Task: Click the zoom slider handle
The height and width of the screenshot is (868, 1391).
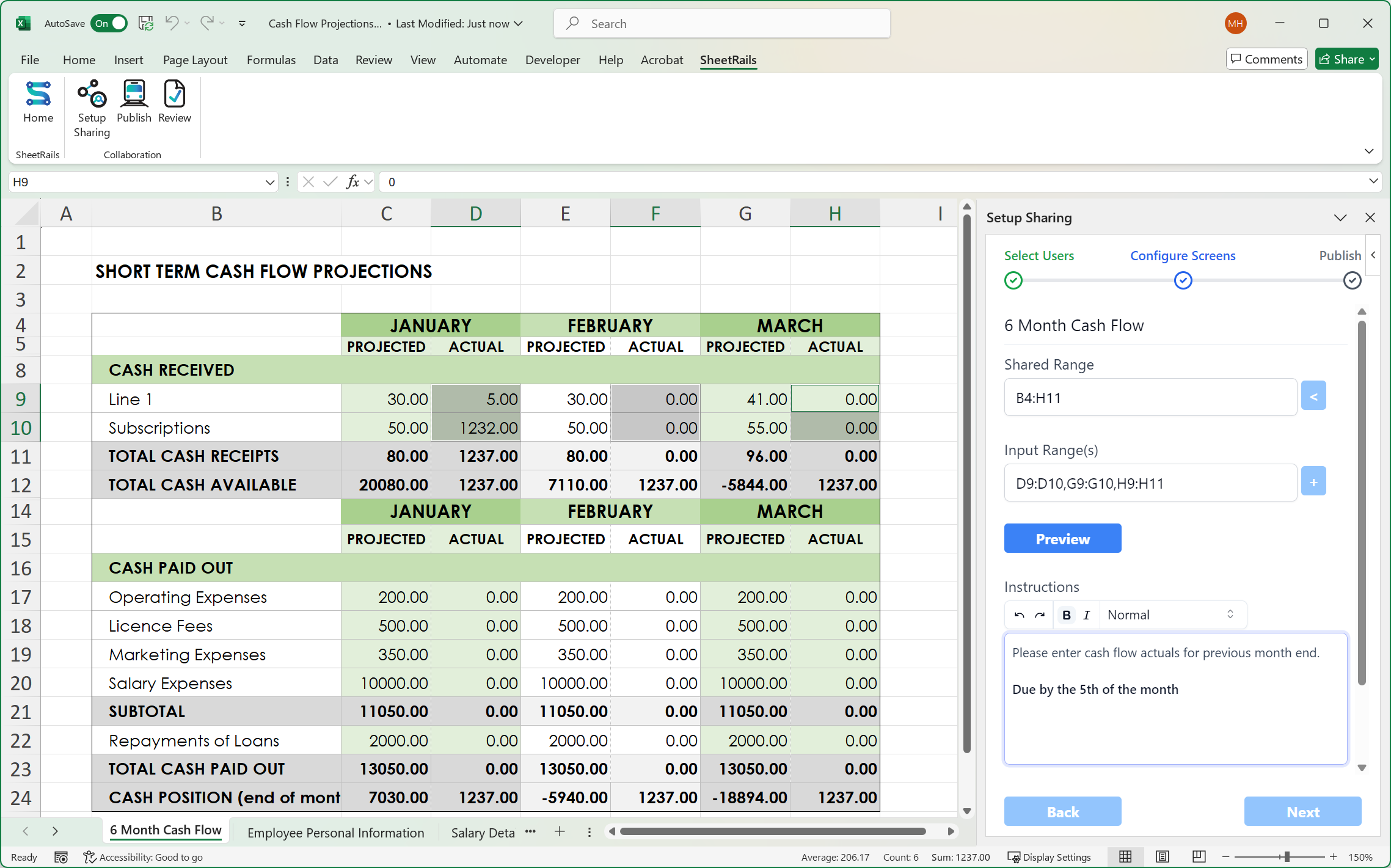Action: (1287, 857)
